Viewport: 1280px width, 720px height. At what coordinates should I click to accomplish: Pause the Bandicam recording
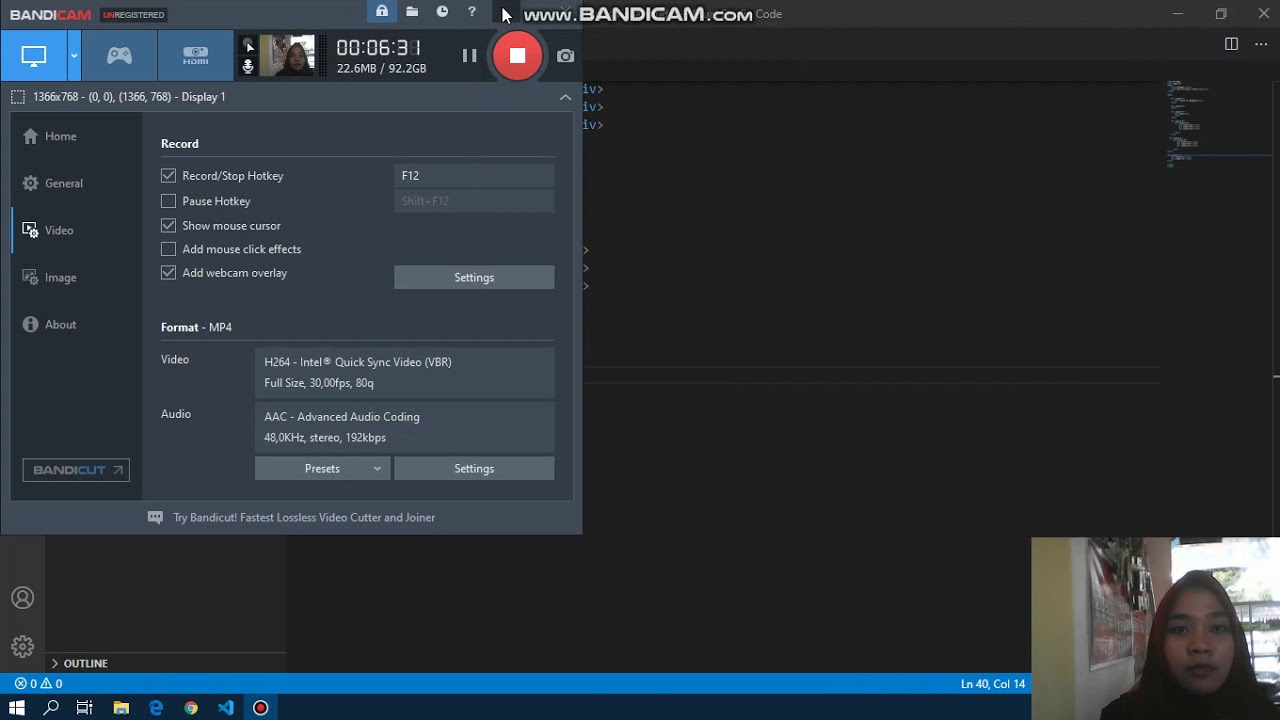click(x=469, y=56)
